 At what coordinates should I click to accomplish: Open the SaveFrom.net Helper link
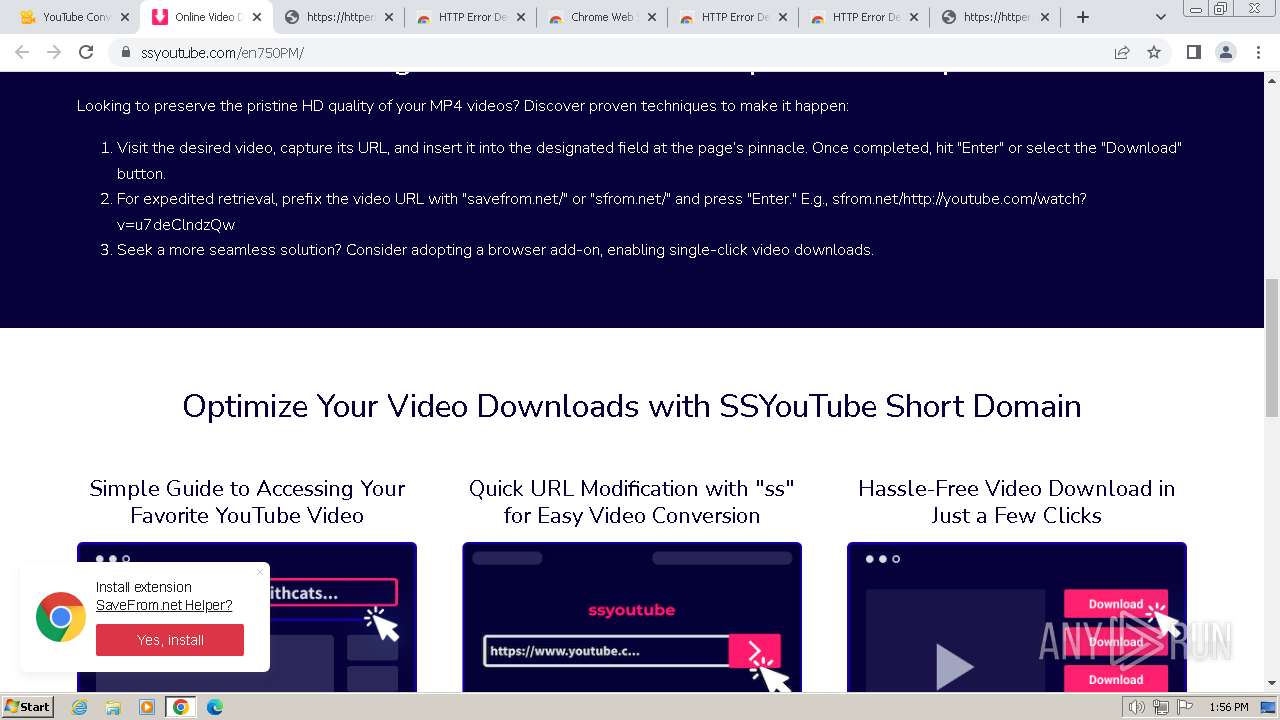[x=164, y=605]
